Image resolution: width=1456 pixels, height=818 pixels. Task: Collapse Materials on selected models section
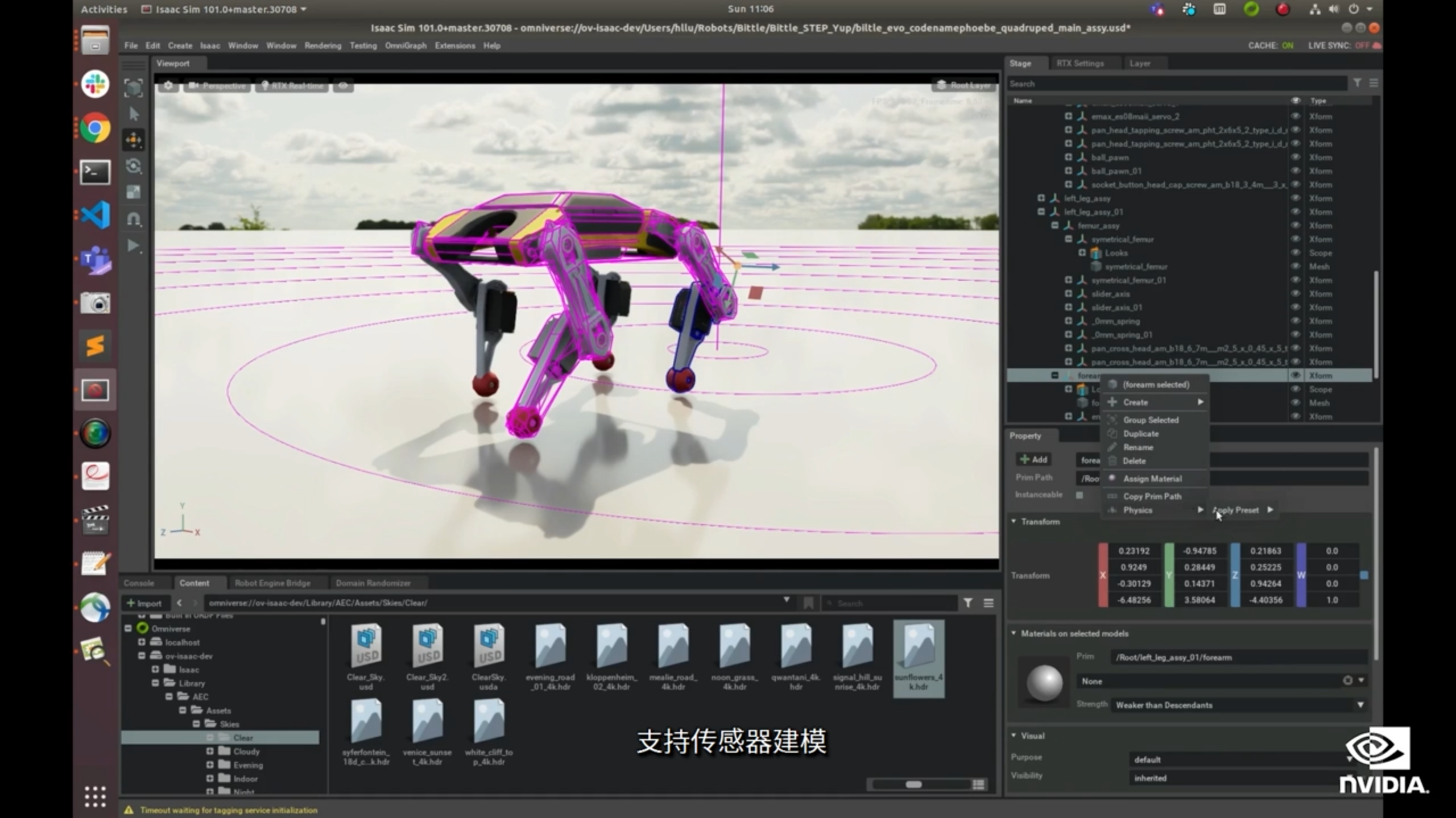pos(1014,633)
